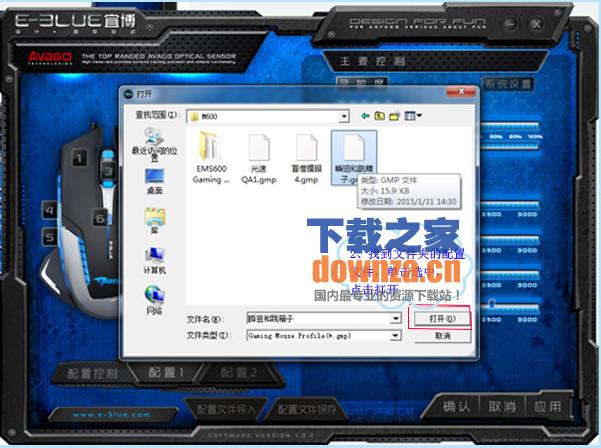601x448 pixels.
Task: Click into the file name input field
Action: (x=319, y=318)
